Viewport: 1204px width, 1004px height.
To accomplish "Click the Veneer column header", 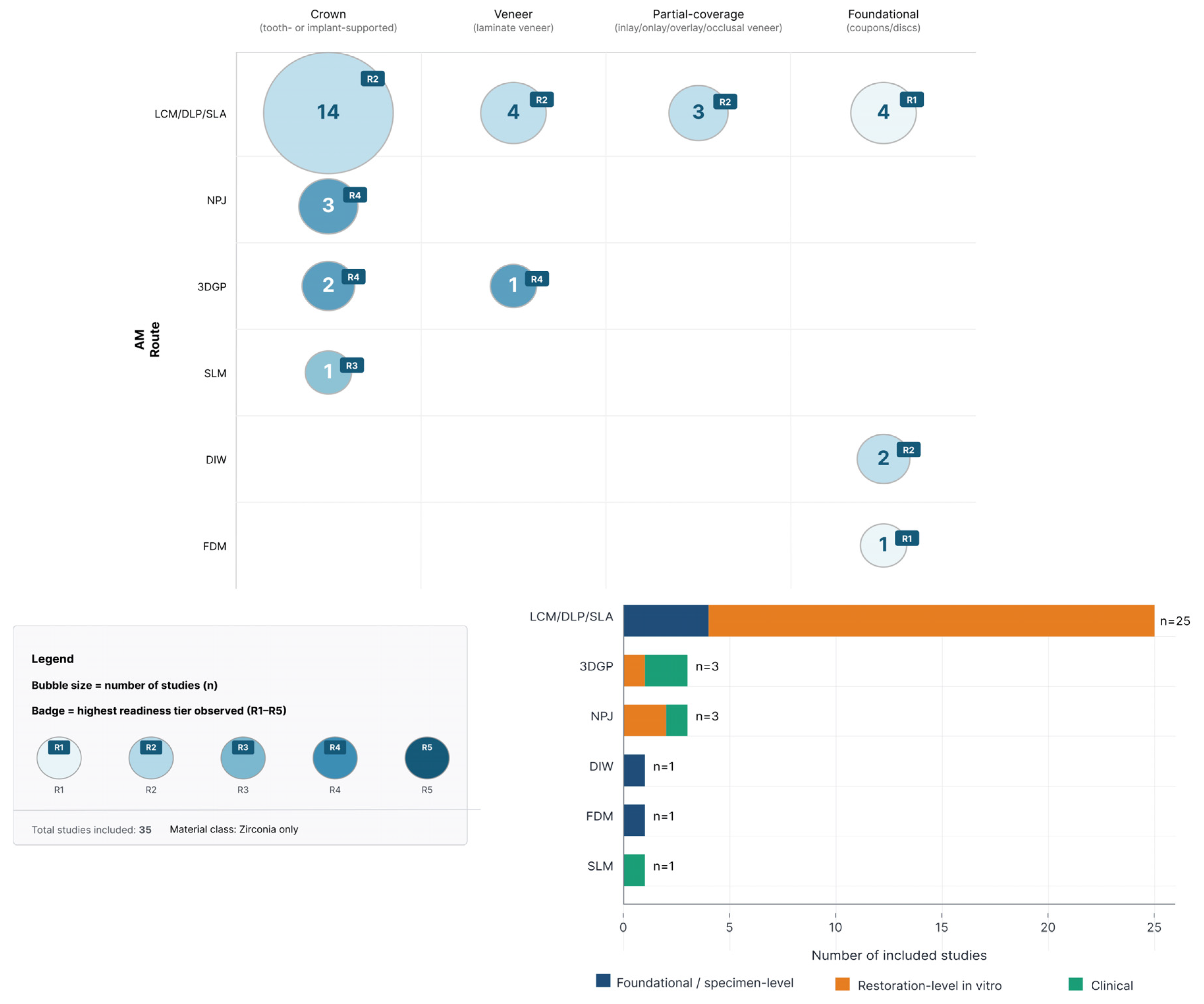I will coord(513,14).
